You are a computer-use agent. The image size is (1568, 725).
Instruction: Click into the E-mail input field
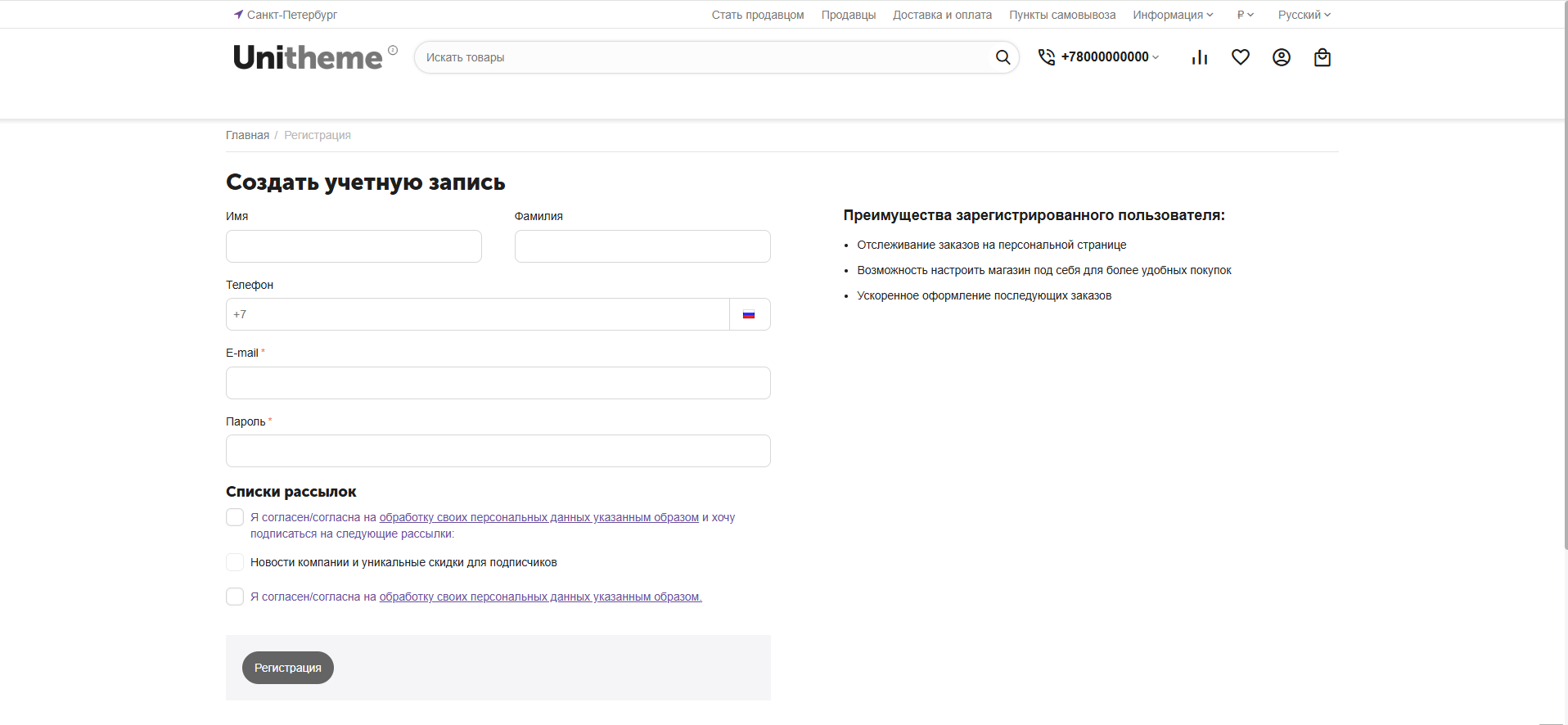[x=498, y=383]
